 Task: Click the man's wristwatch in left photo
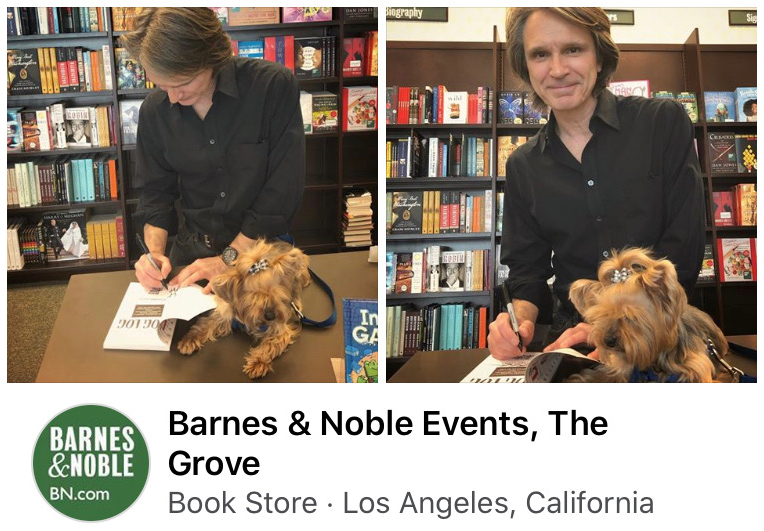pyautogui.click(x=229, y=255)
